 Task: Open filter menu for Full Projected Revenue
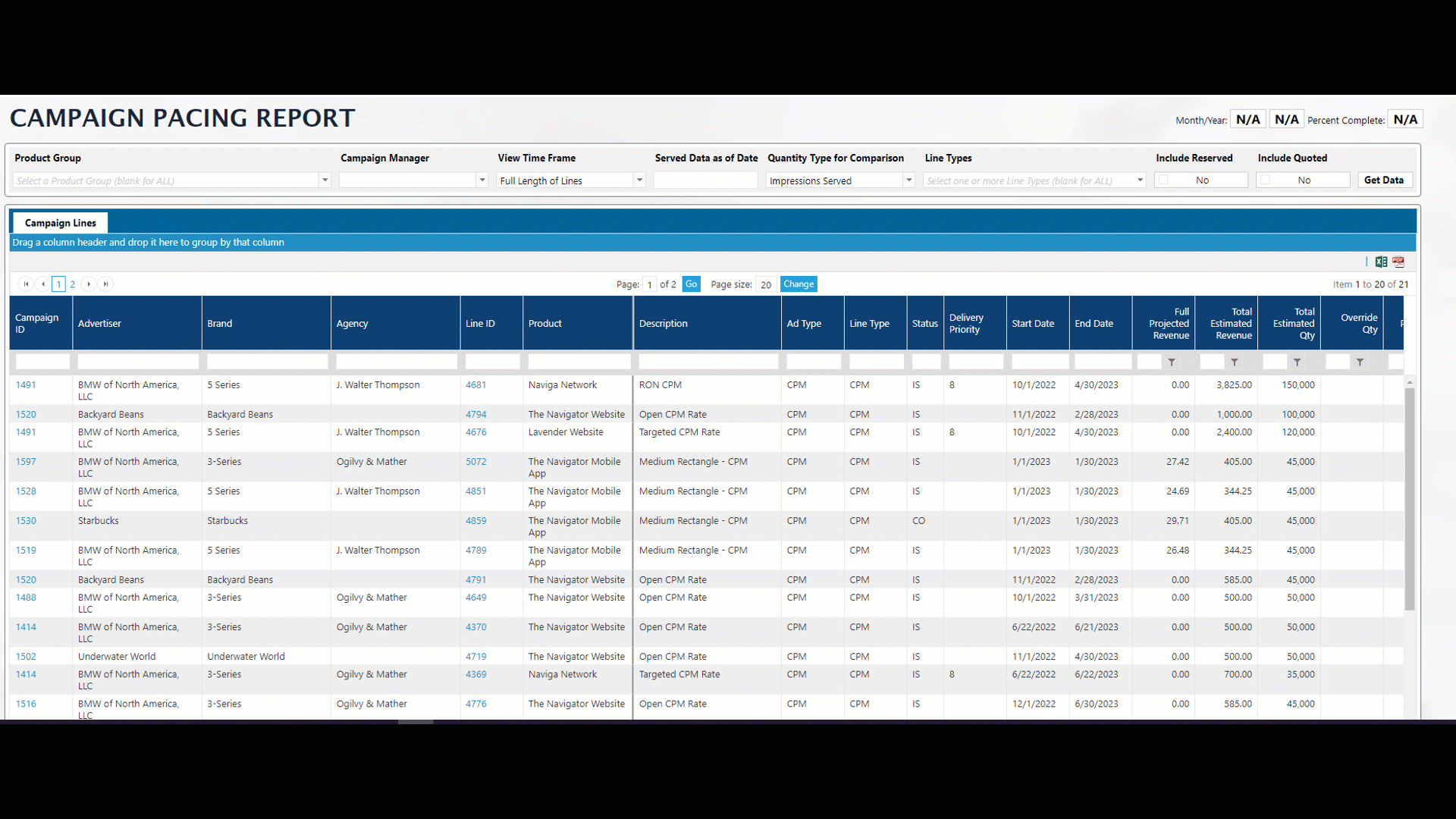[1172, 362]
